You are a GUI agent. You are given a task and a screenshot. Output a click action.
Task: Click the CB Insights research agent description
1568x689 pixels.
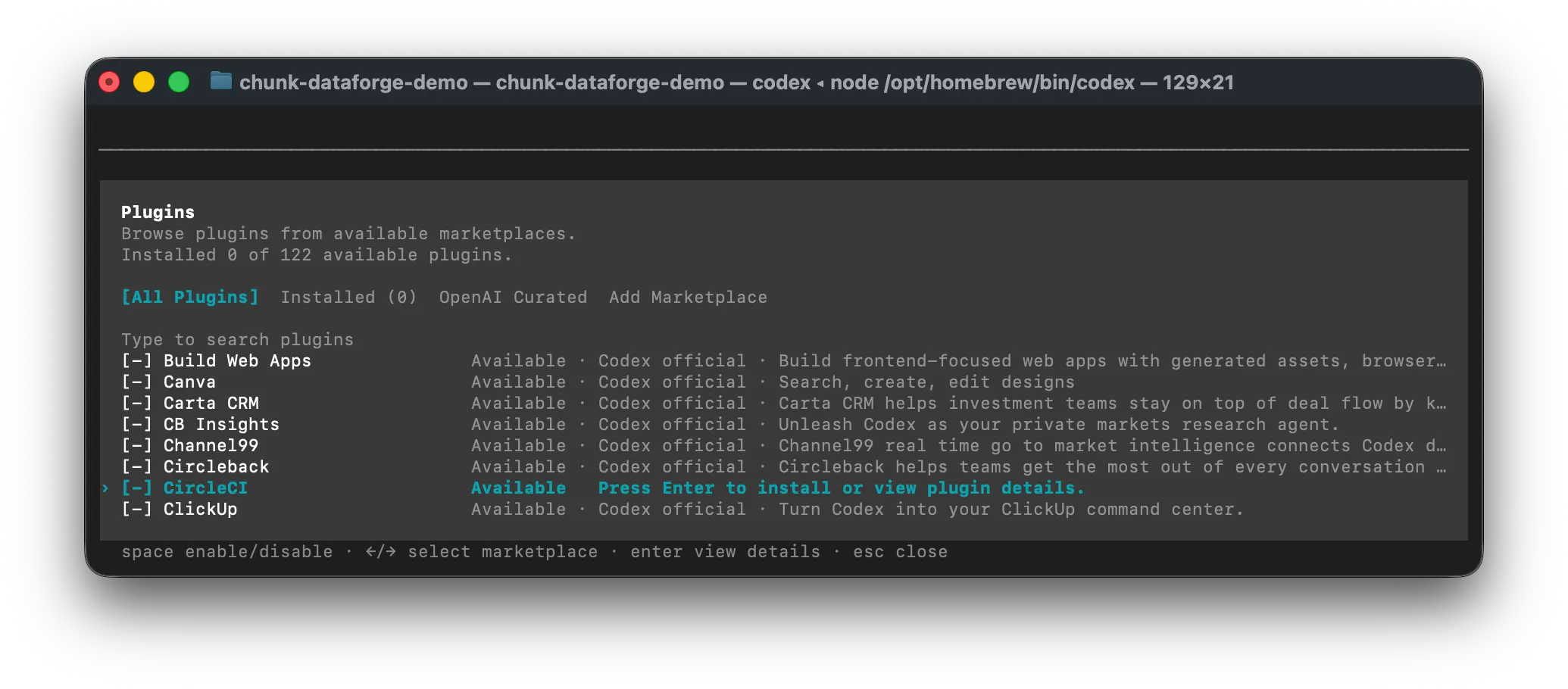click(x=1059, y=425)
